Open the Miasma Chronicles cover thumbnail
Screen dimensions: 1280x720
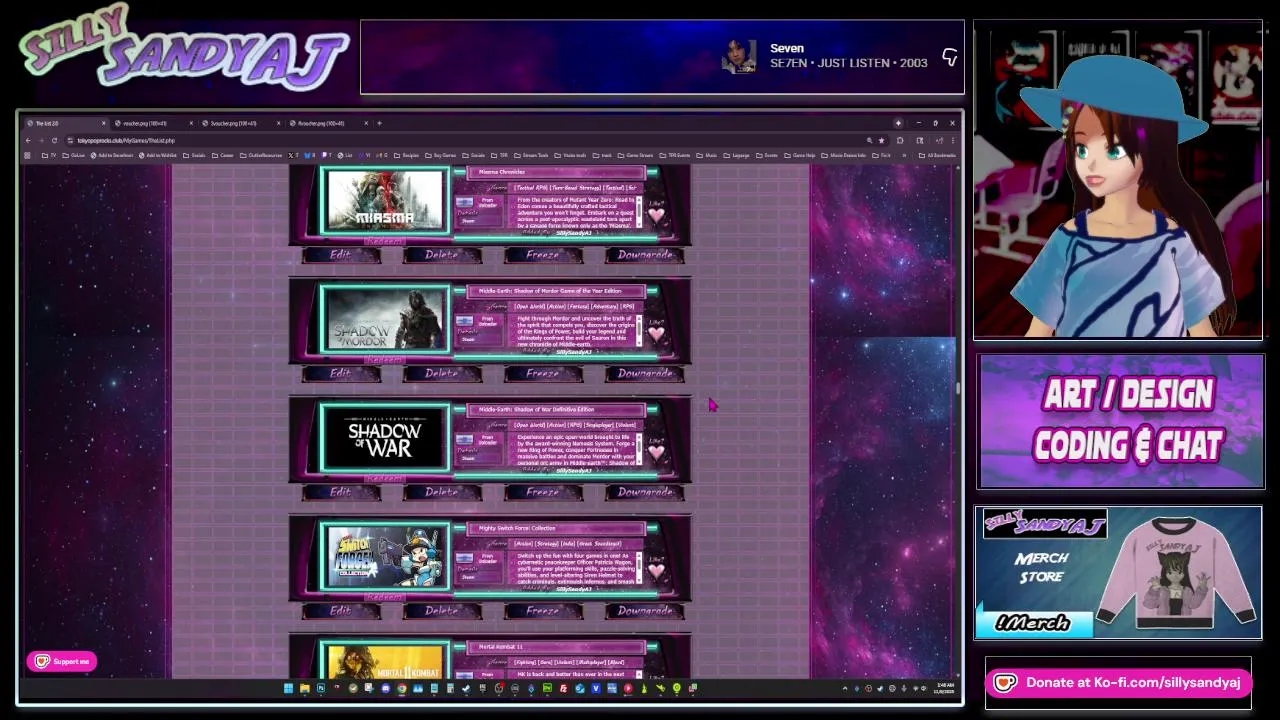point(385,201)
